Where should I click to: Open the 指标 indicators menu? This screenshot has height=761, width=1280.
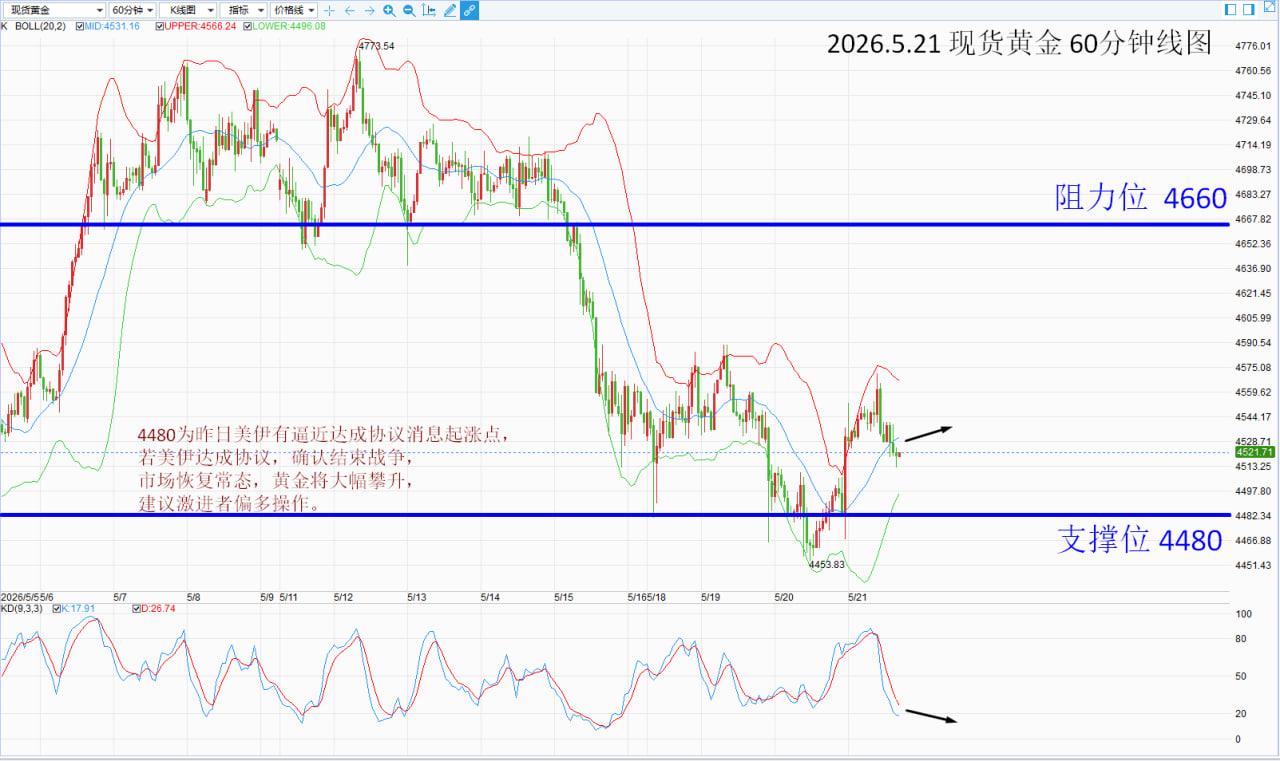tap(243, 10)
